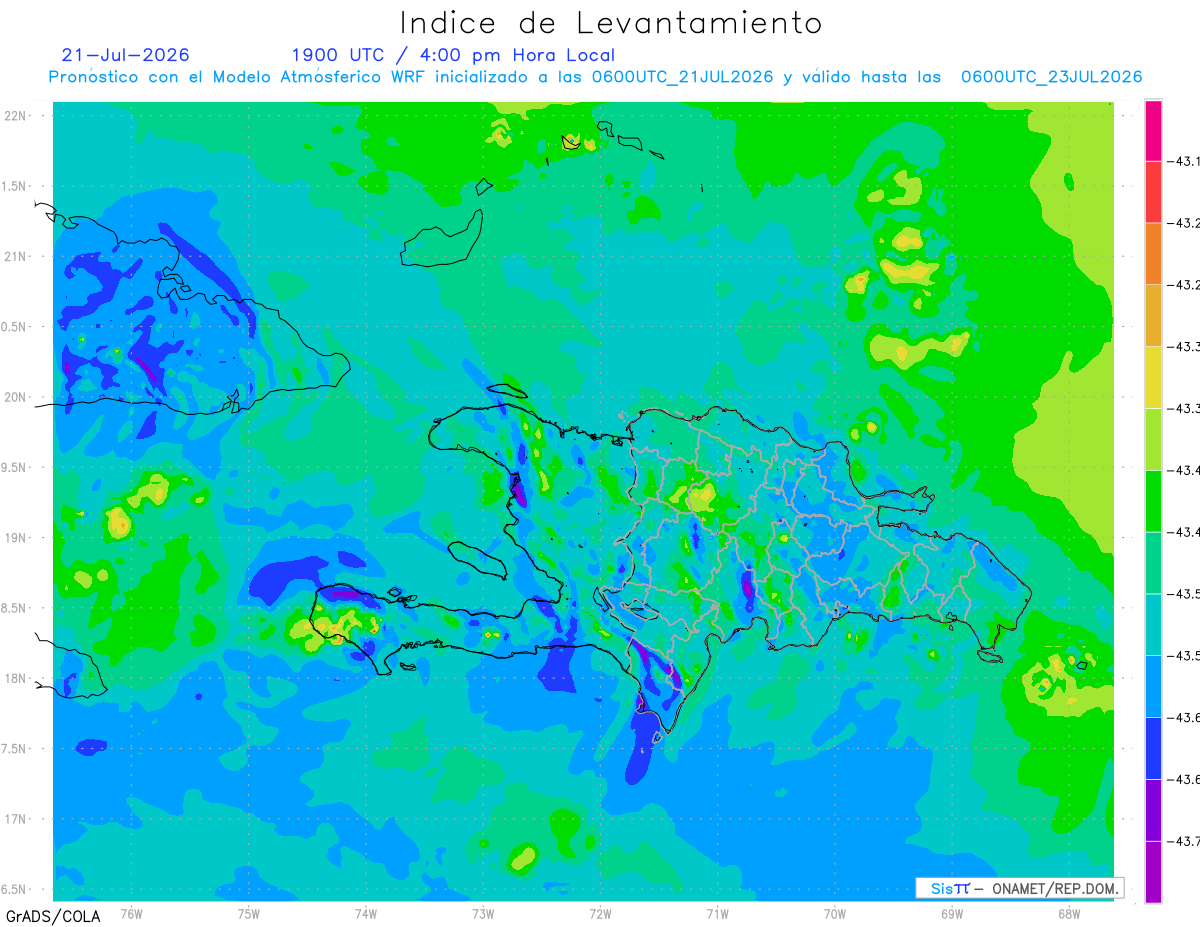Click the teal-cyan swatch on the color legend
The image size is (1200, 927).
tap(1153, 624)
